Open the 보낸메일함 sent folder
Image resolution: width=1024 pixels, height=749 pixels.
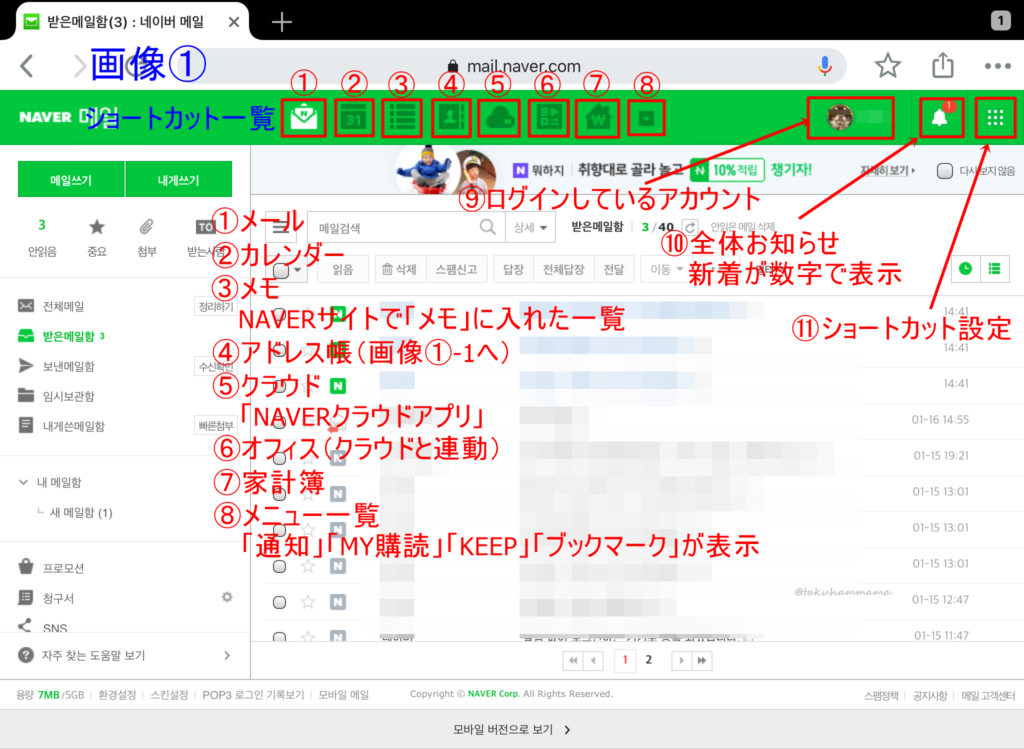click(x=69, y=366)
